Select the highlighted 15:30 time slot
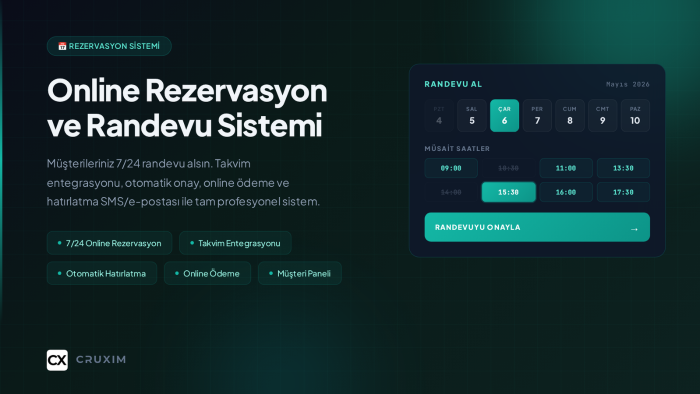700x394 pixels. pos(508,192)
